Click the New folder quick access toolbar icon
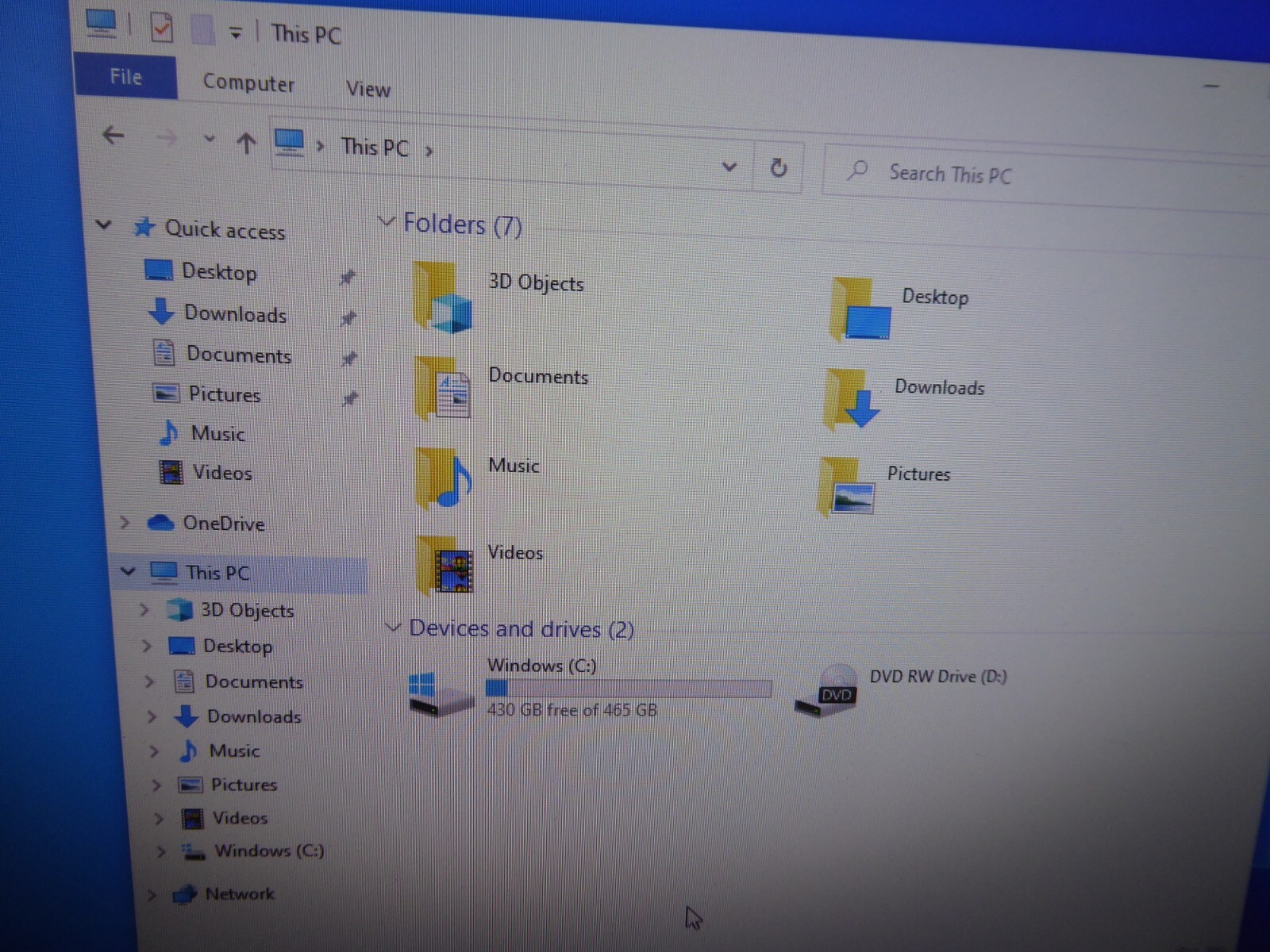Image resolution: width=1270 pixels, height=952 pixels. pos(202,30)
